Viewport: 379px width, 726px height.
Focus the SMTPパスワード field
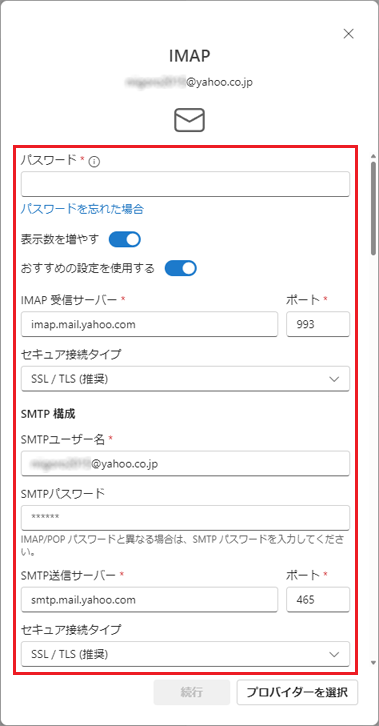[185, 518]
